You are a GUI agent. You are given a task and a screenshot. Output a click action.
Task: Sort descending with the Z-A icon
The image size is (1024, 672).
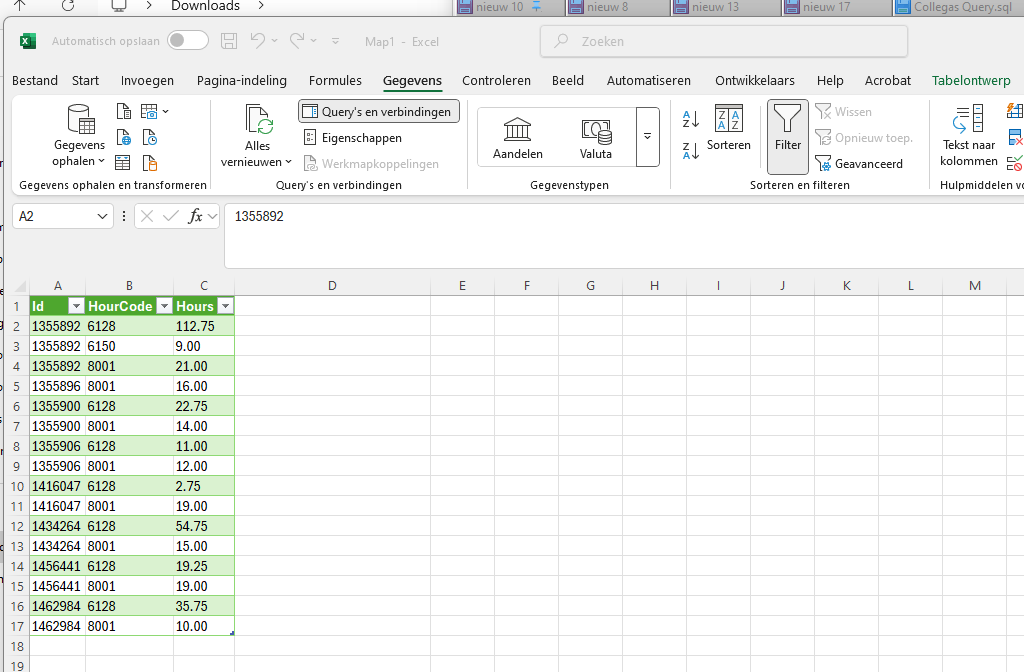(690, 152)
